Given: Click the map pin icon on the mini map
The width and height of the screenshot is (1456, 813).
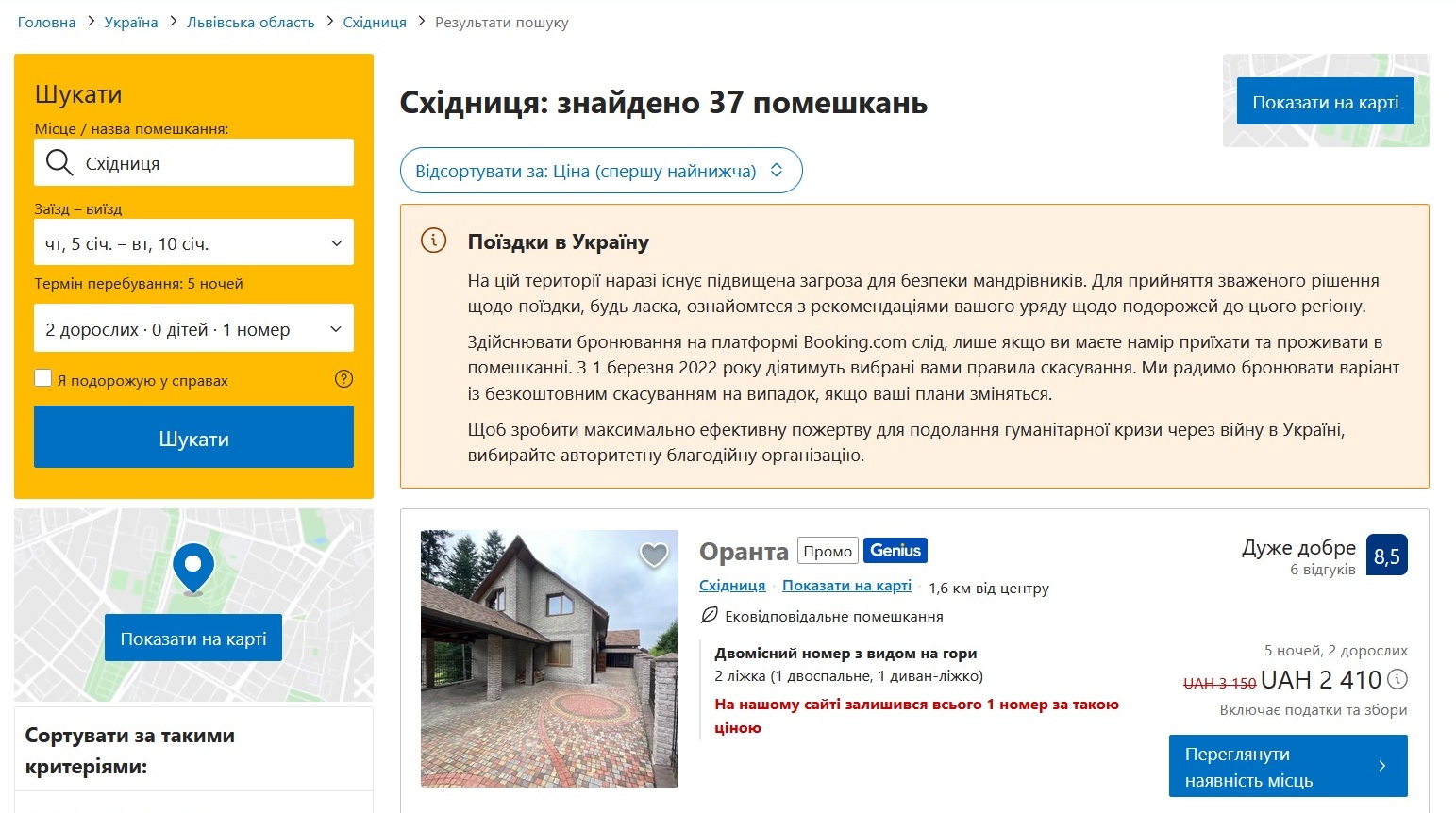Looking at the screenshot, I should pyautogui.click(x=192, y=565).
